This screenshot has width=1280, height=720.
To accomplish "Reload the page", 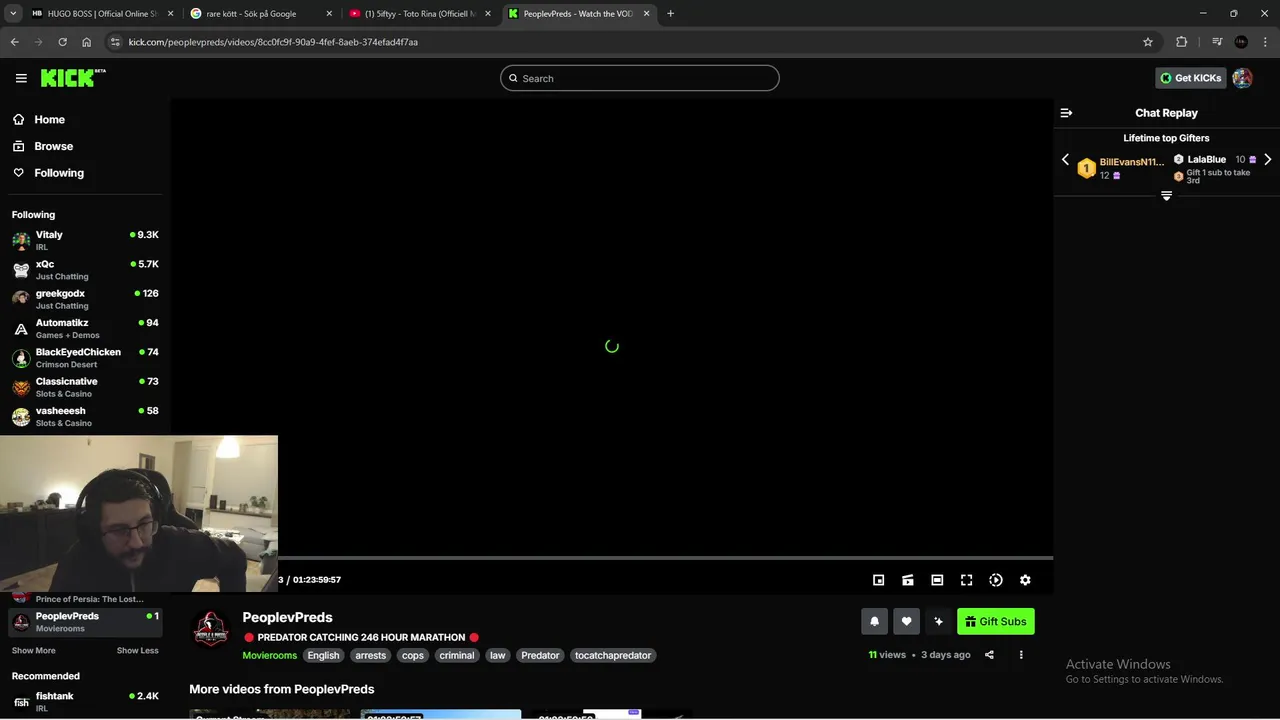I will click(62, 42).
